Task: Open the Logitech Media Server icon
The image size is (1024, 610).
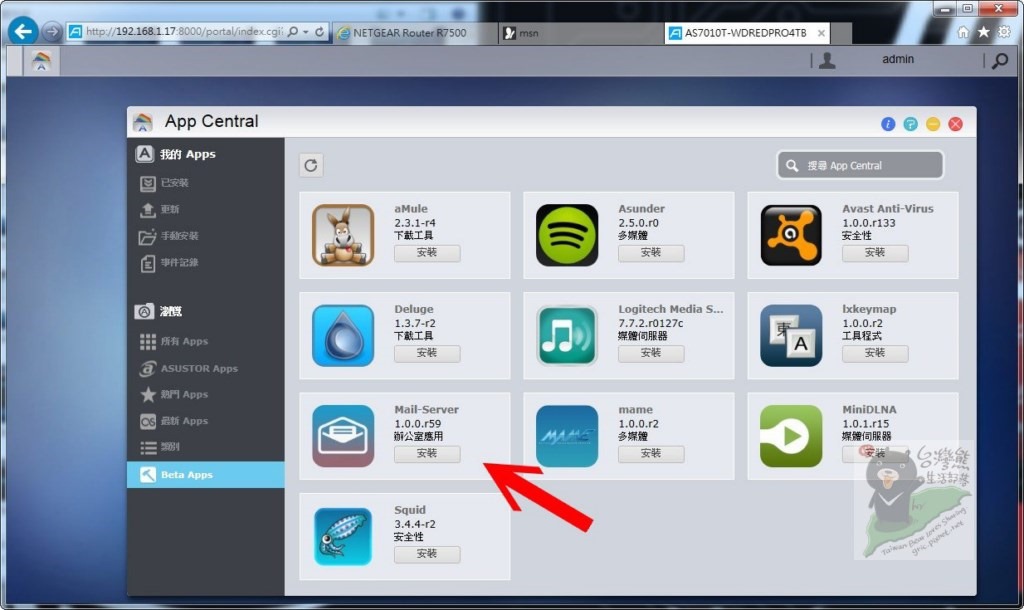Action: point(567,336)
